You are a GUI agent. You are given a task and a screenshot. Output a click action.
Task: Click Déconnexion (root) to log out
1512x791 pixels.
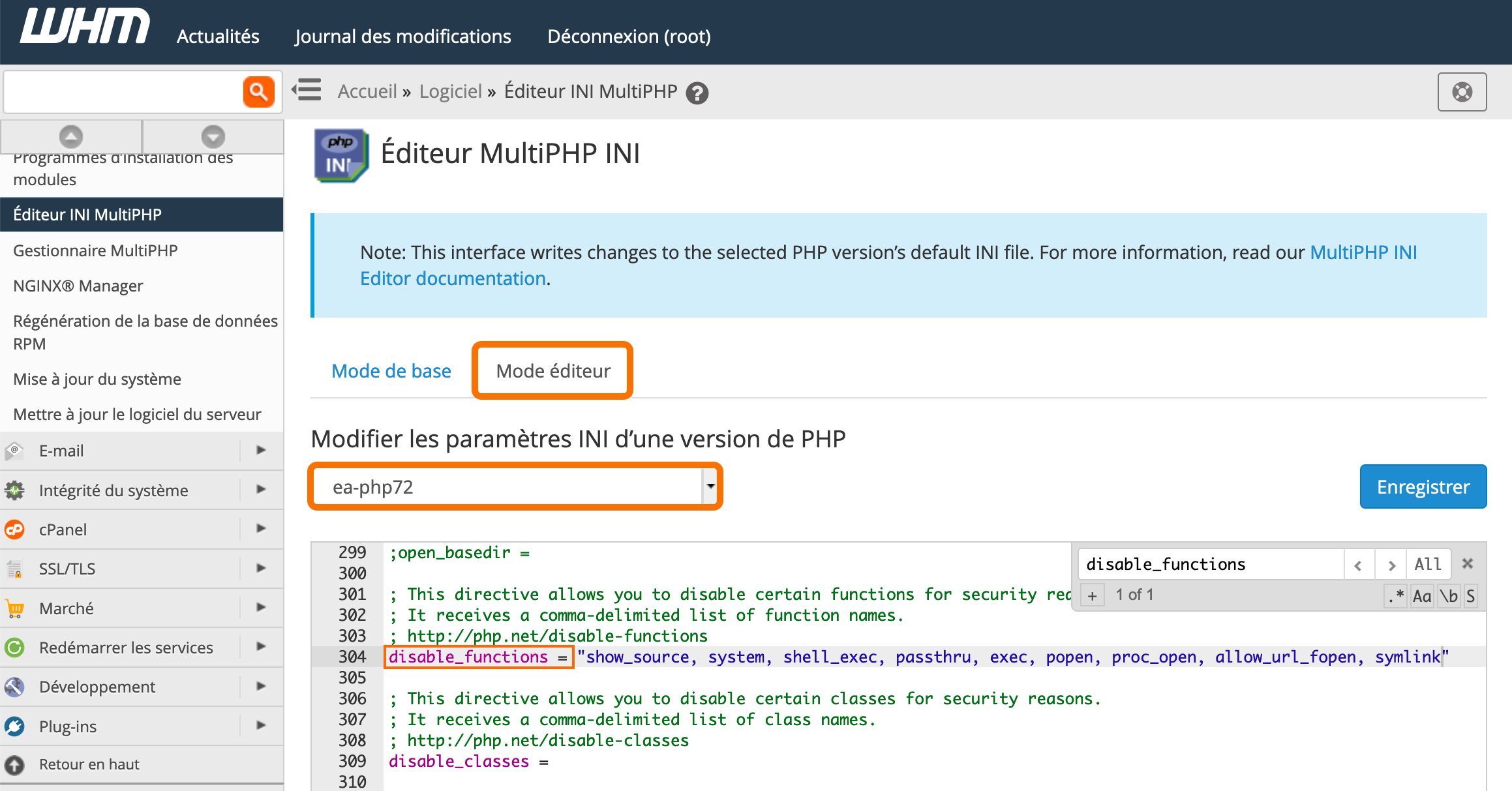(629, 37)
